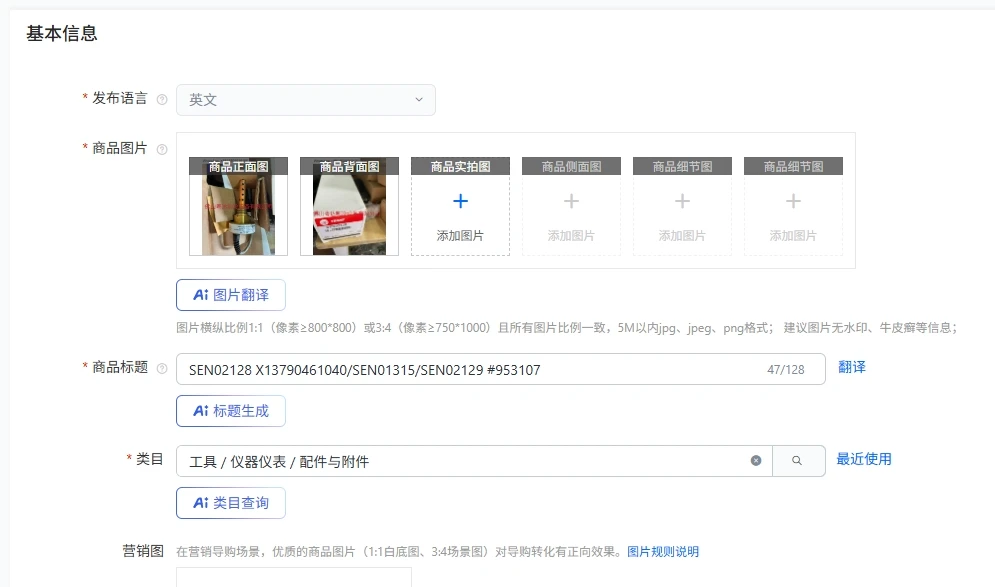Viewport: 995px width, 587px height.
Task: Click the help icon next to 发布语言
Action: 162,100
